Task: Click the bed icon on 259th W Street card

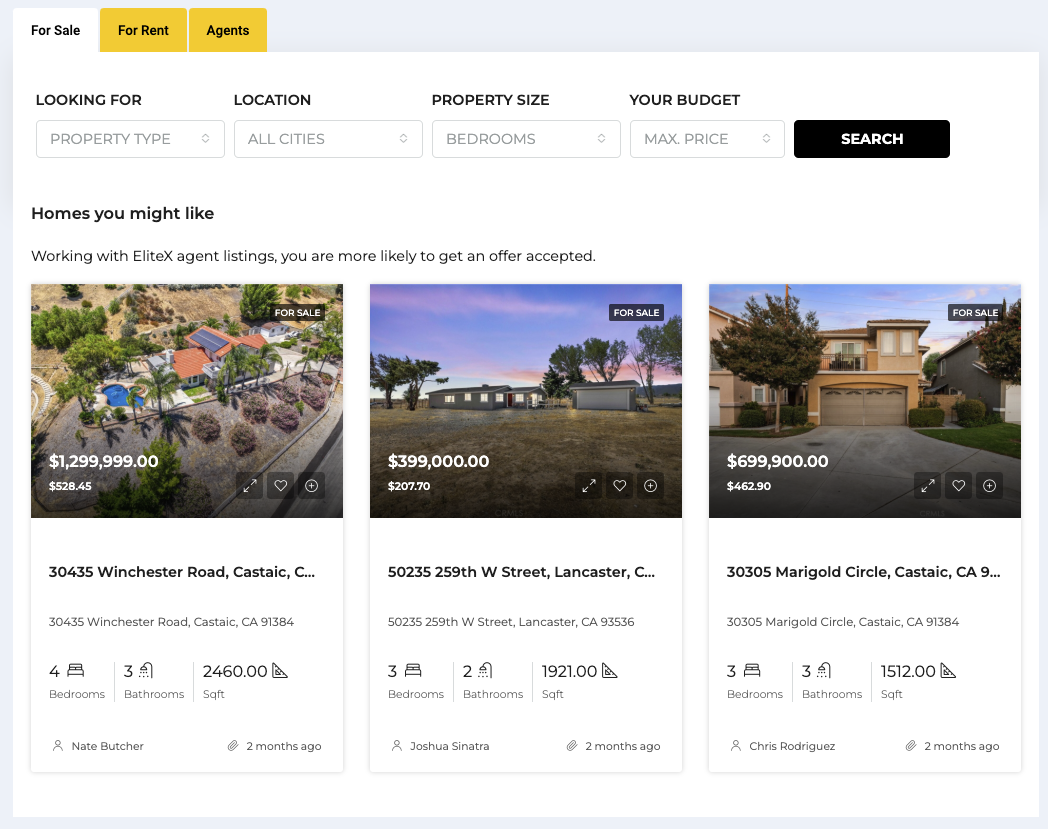Action: [414, 670]
